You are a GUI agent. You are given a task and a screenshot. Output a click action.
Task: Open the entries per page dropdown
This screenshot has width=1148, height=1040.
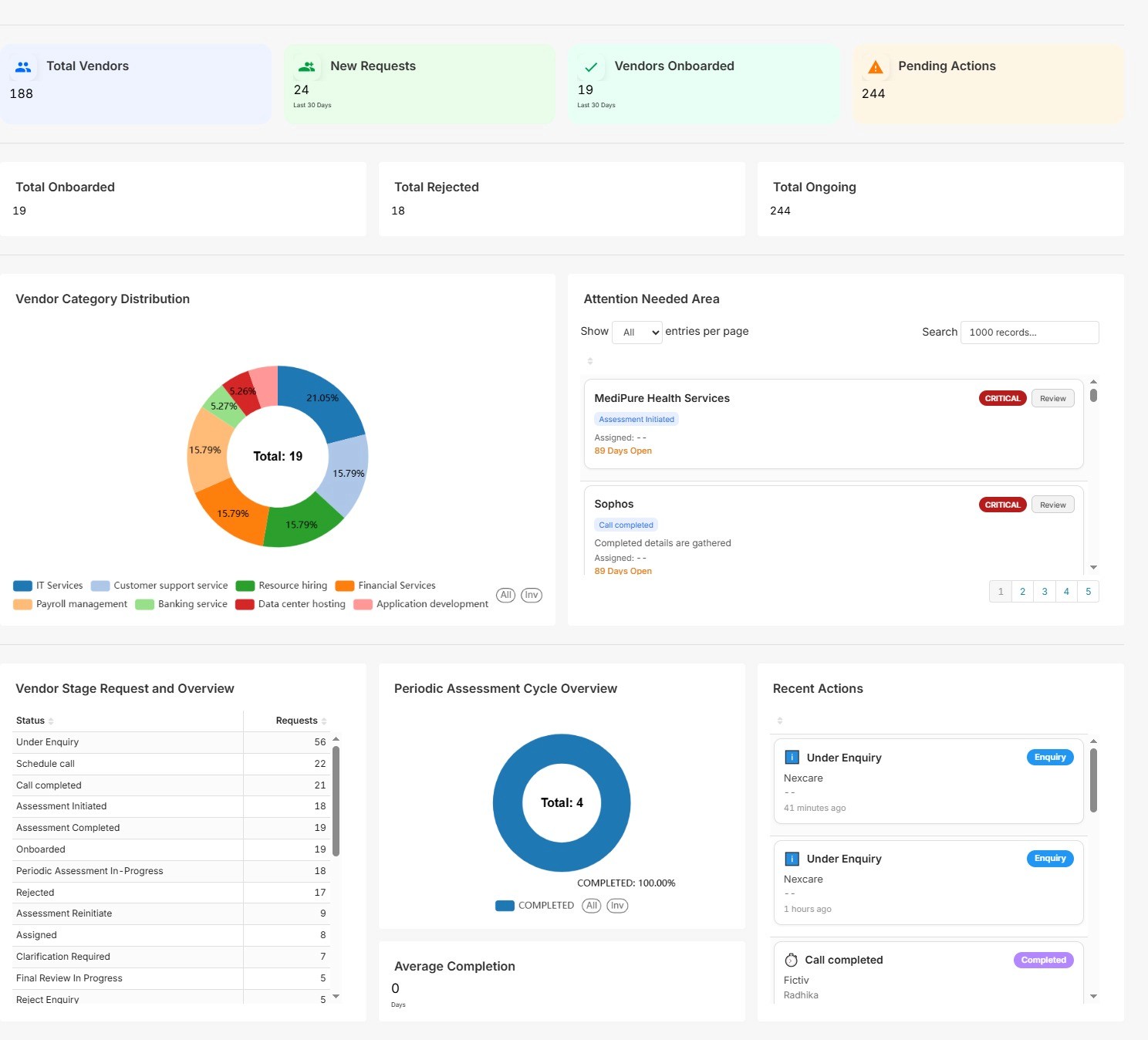637,333
